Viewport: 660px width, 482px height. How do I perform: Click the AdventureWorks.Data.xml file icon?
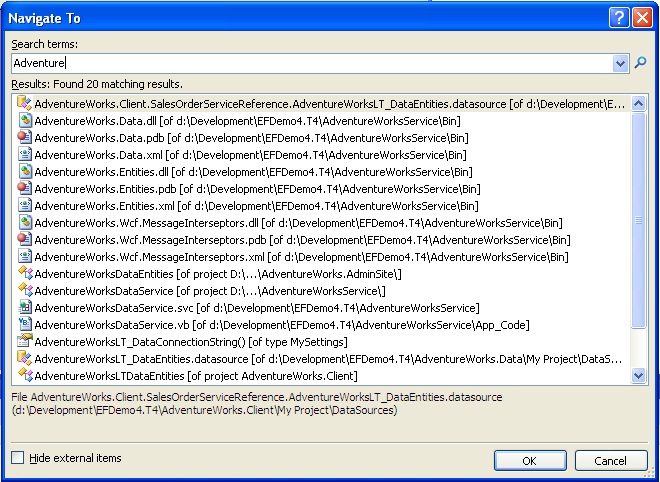[x=25, y=155]
